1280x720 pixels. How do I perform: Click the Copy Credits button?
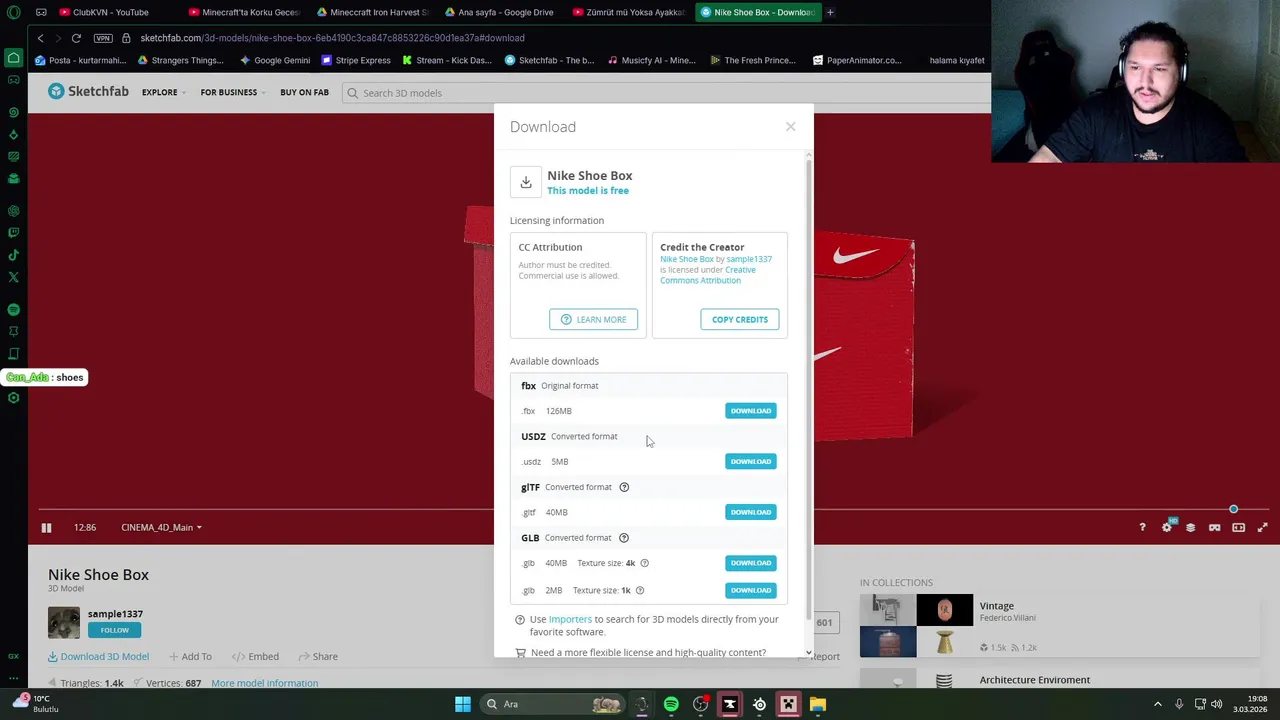(x=740, y=319)
